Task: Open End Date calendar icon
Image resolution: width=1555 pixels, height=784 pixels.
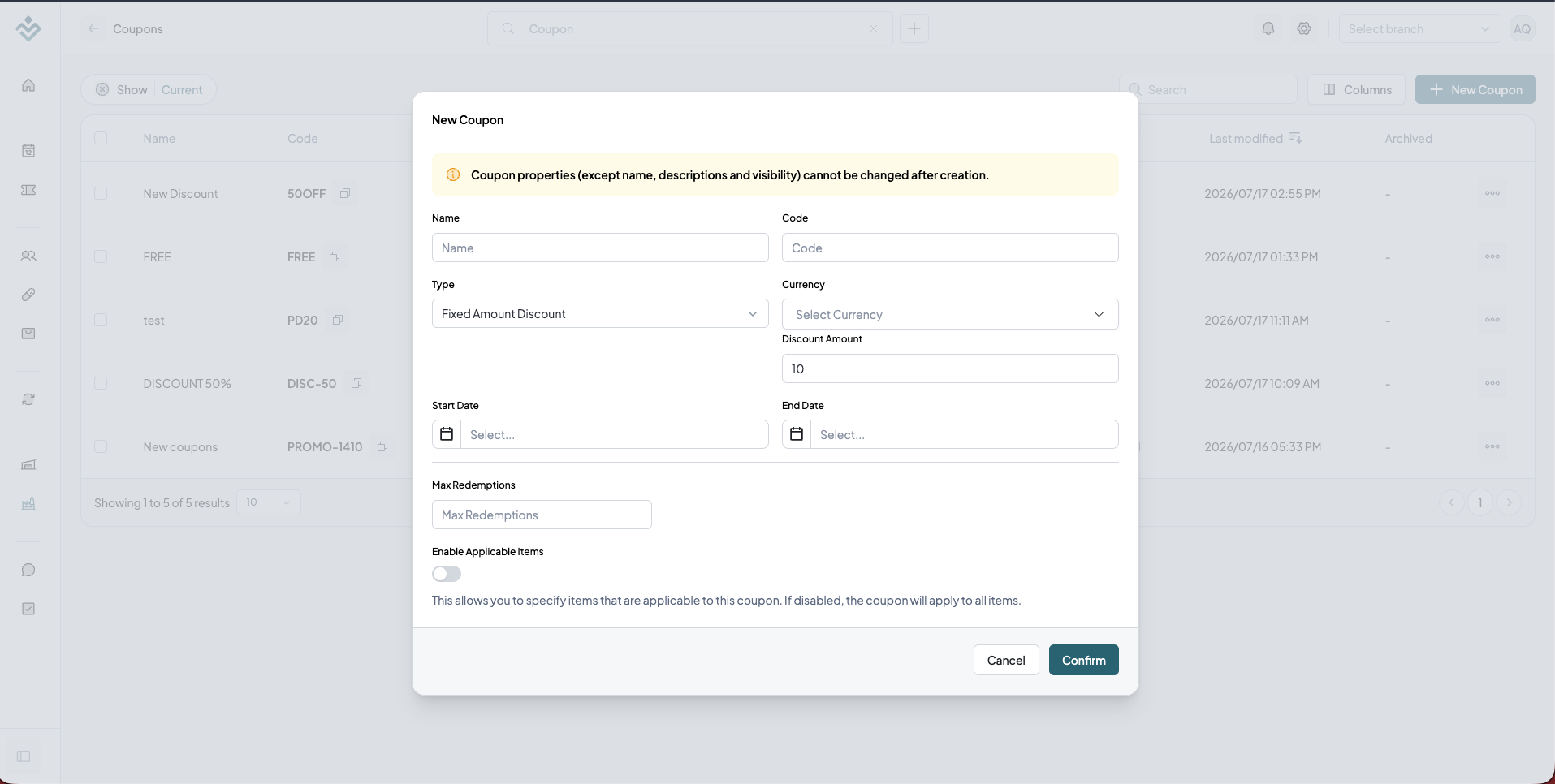Action: tap(797, 434)
